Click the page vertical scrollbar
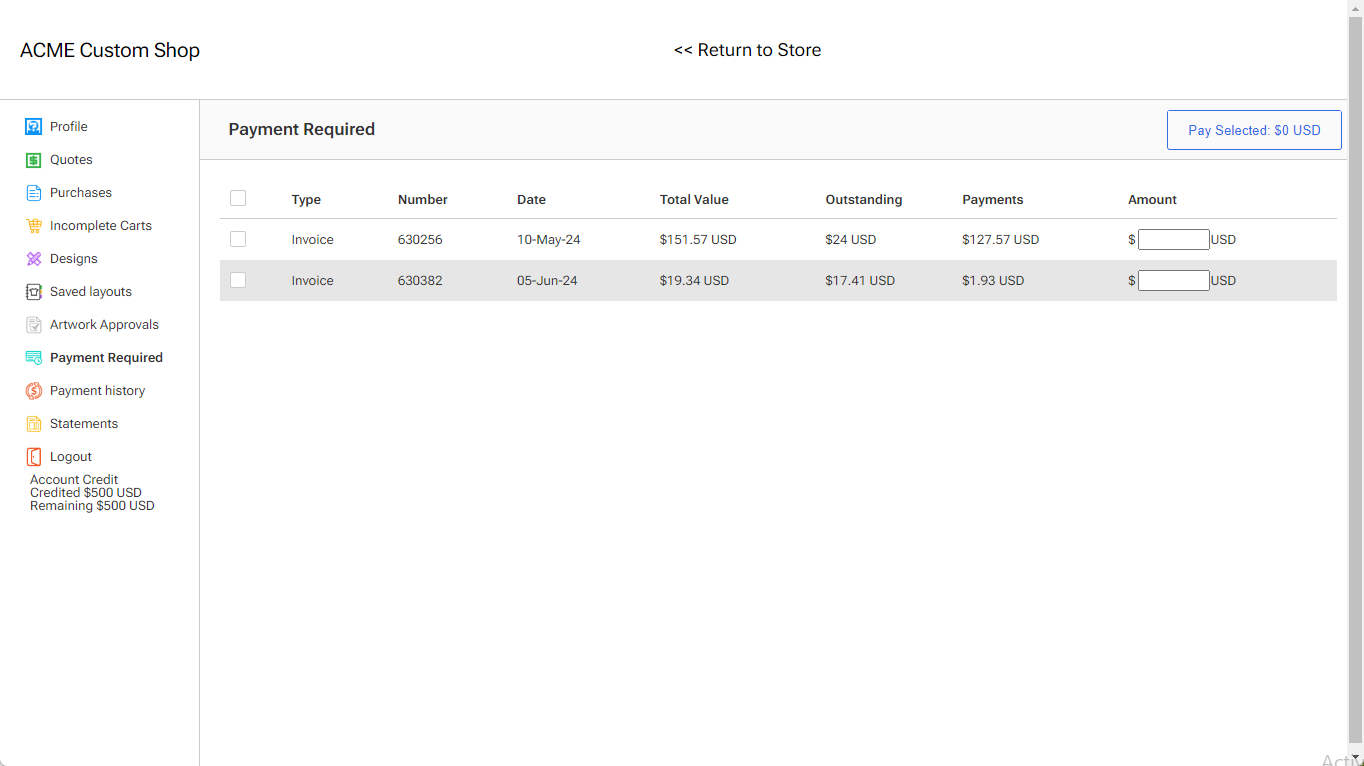The height and width of the screenshot is (766, 1364). [x=1355, y=380]
